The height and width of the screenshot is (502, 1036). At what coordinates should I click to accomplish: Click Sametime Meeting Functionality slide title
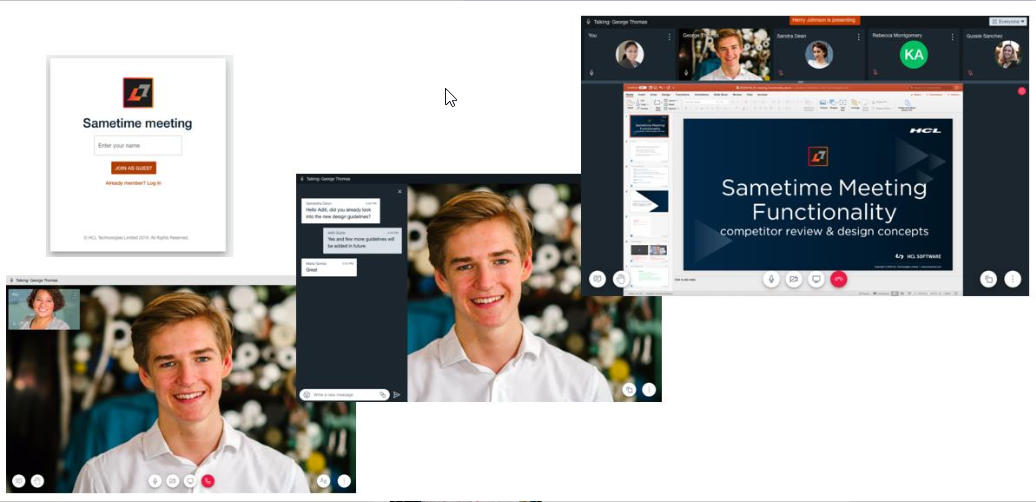point(824,199)
